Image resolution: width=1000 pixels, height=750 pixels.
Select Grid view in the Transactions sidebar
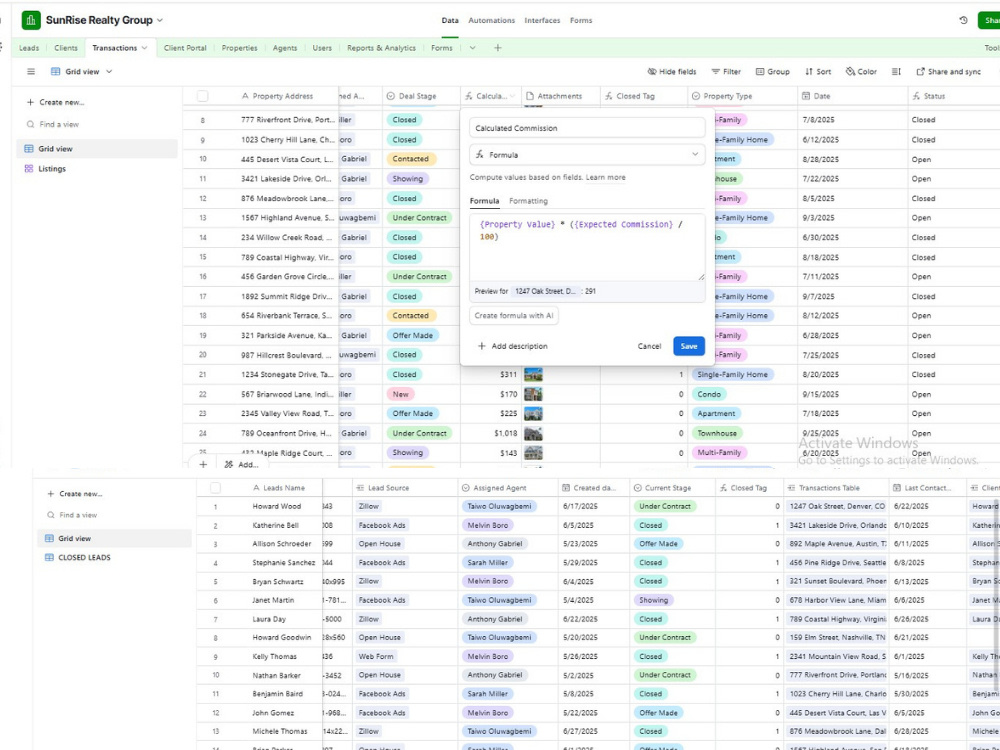pos(97,149)
